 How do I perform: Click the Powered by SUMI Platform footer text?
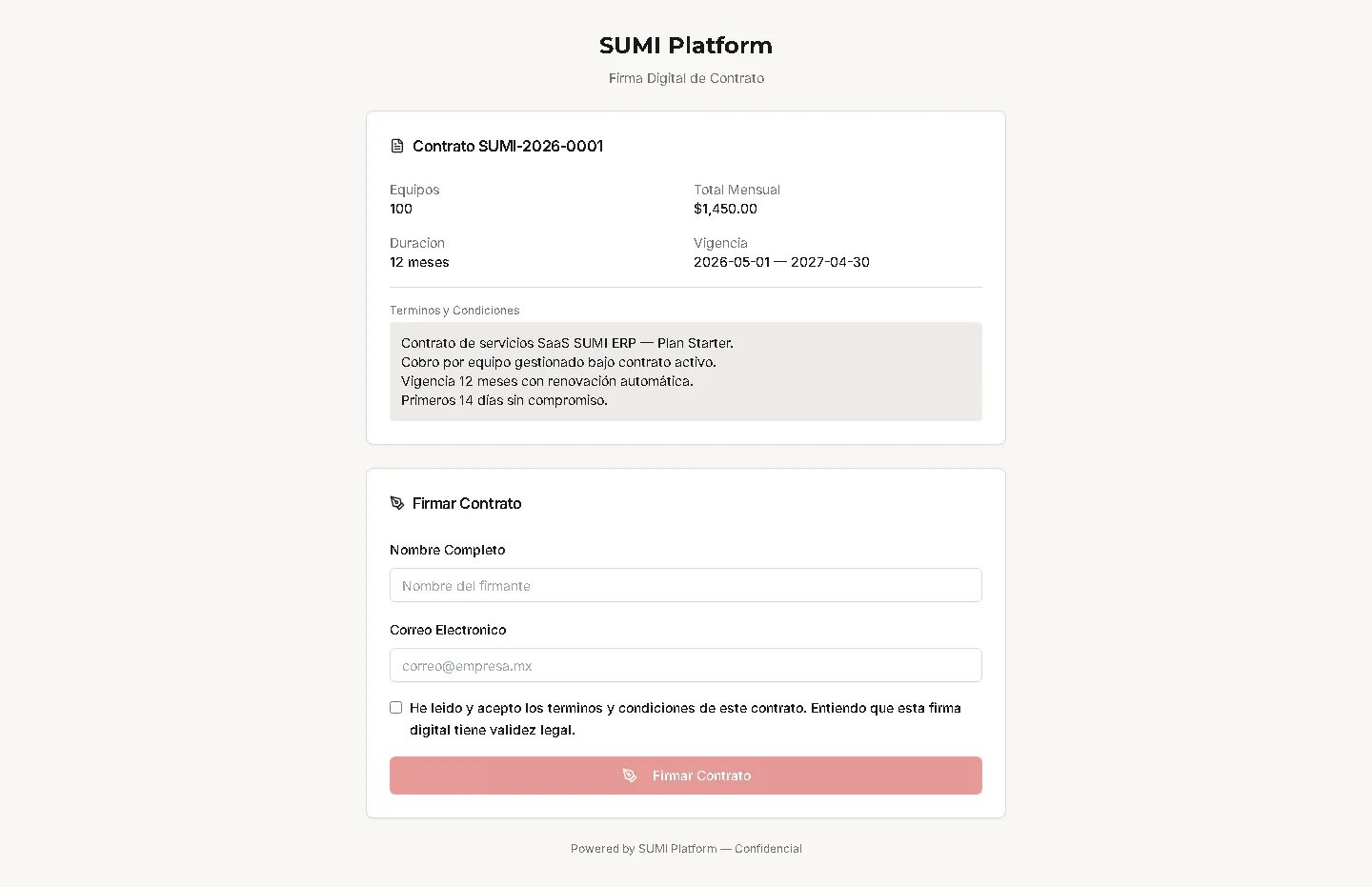click(x=643, y=848)
